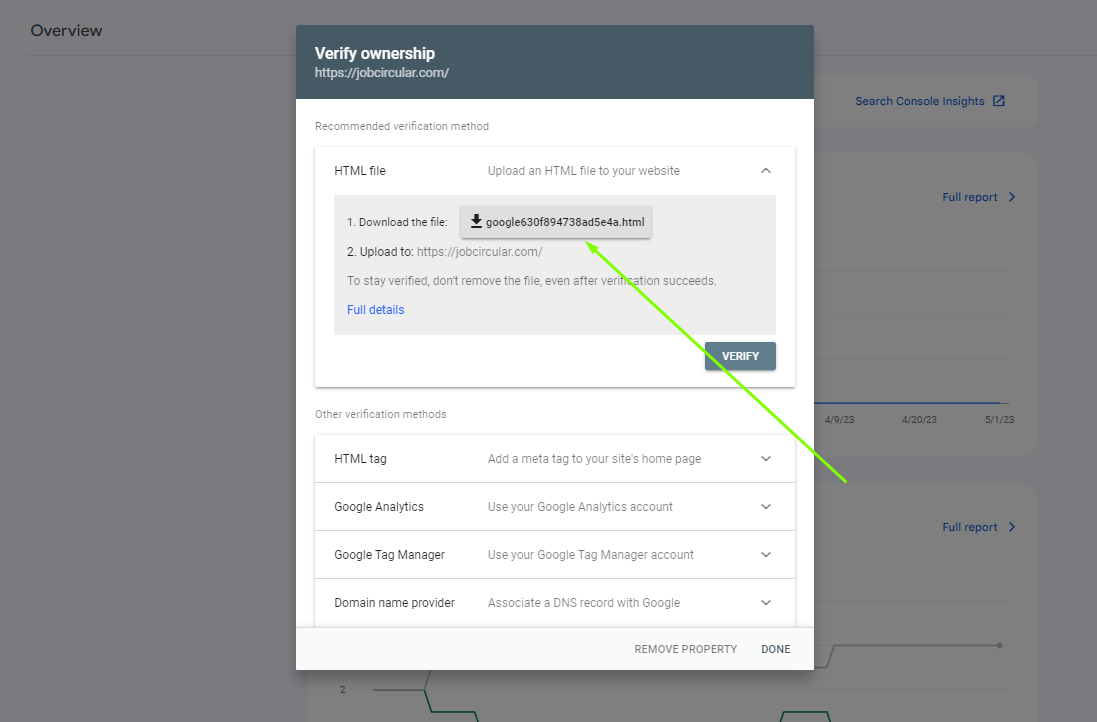Click the download icon beside the HTML filename
The height and width of the screenshot is (722, 1097).
[x=476, y=222]
